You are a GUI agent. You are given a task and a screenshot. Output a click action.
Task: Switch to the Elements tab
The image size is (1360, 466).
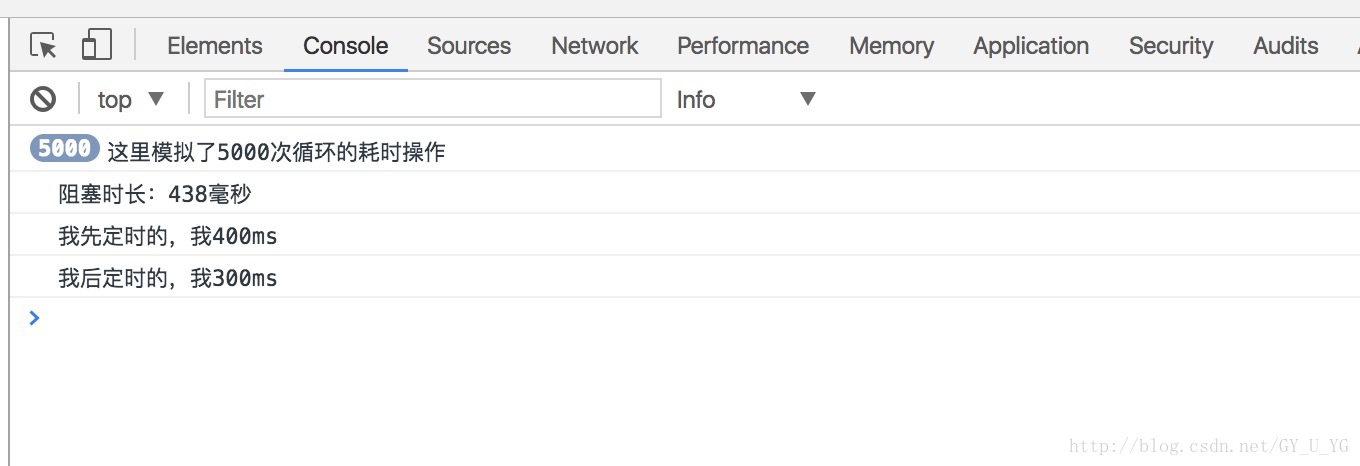(215, 46)
